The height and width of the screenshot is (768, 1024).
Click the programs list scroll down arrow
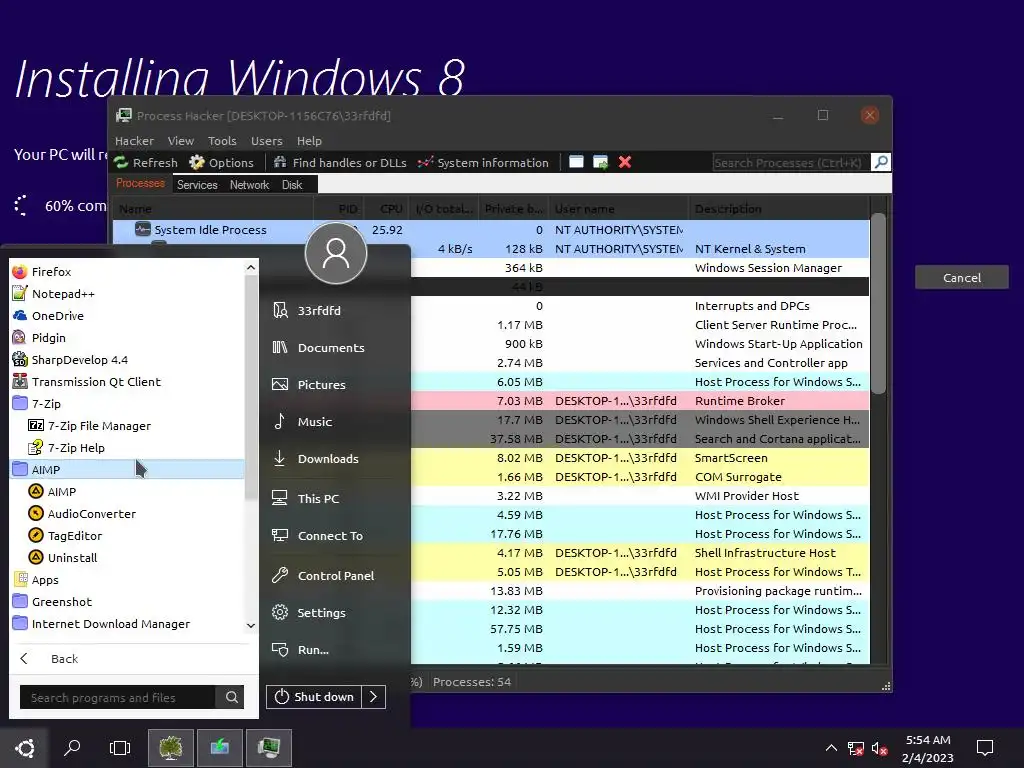tap(251, 626)
